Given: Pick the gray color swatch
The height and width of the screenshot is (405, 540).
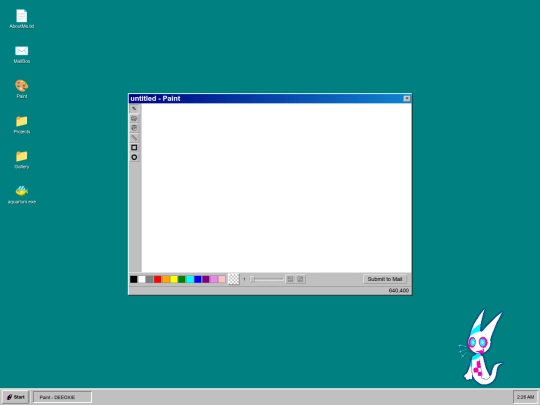Looking at the screenshot, I should (x=149, y=279).
